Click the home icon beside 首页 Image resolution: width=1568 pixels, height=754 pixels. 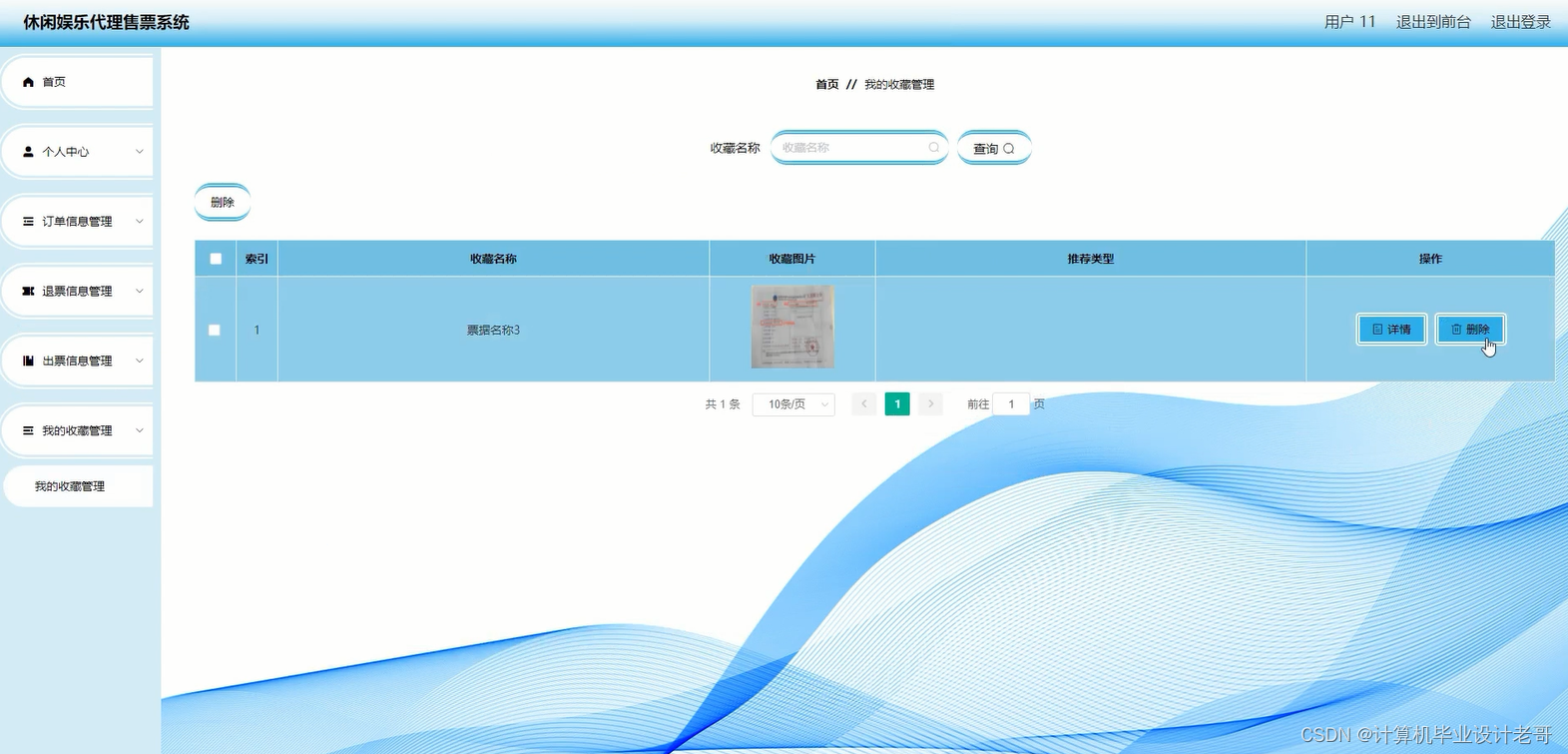[x=28, y=82]
